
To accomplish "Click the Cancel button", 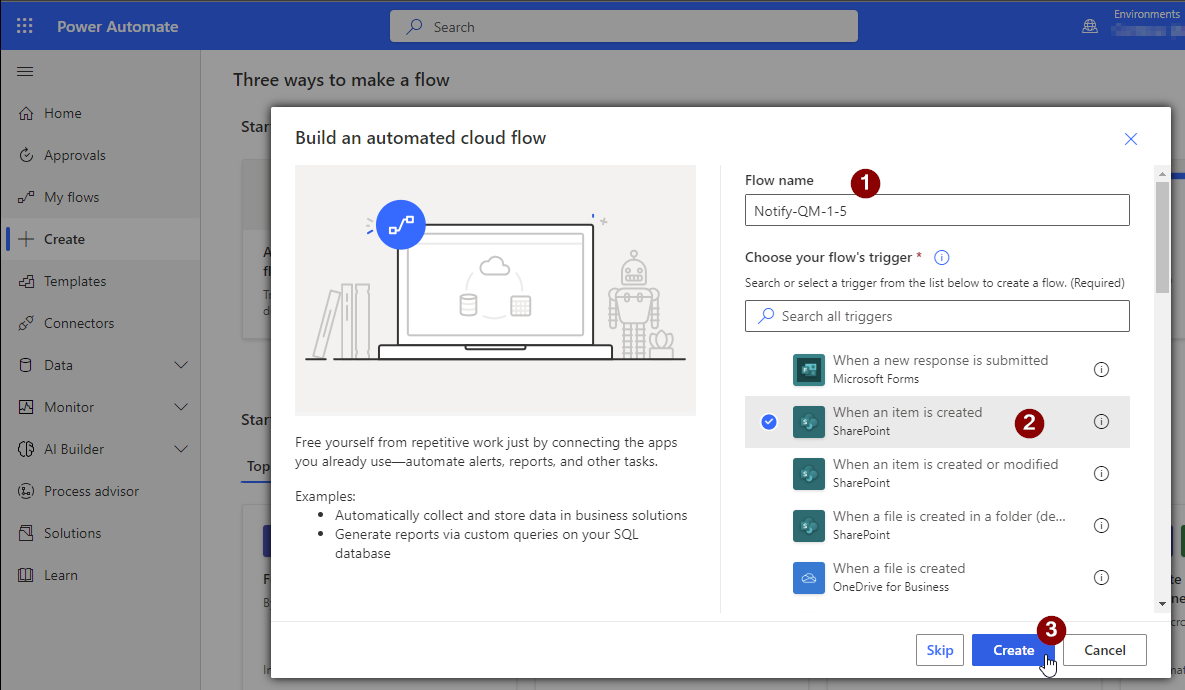I will [x=1105, y=650].
